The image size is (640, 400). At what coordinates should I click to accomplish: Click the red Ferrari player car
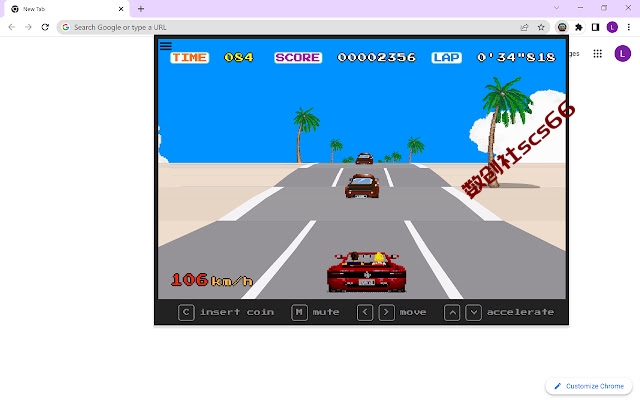point(367,272)
